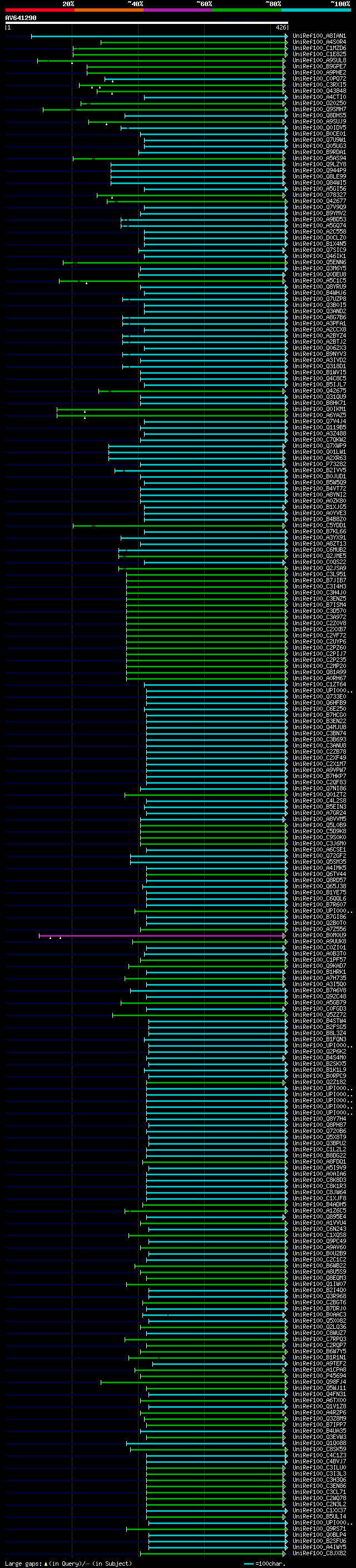Select the UniRef100_A5C1C5 label

click(x=319, y=280)
